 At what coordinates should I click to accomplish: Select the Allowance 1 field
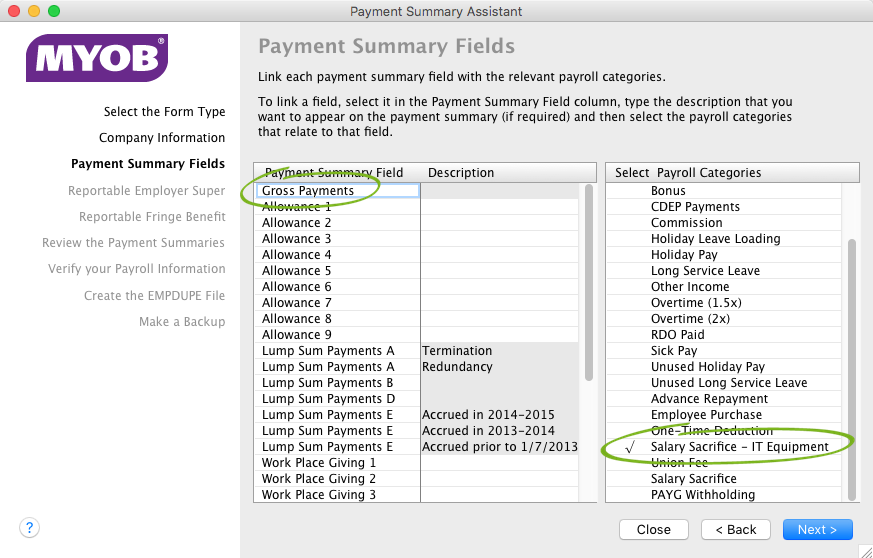click(x=337, y=207)
